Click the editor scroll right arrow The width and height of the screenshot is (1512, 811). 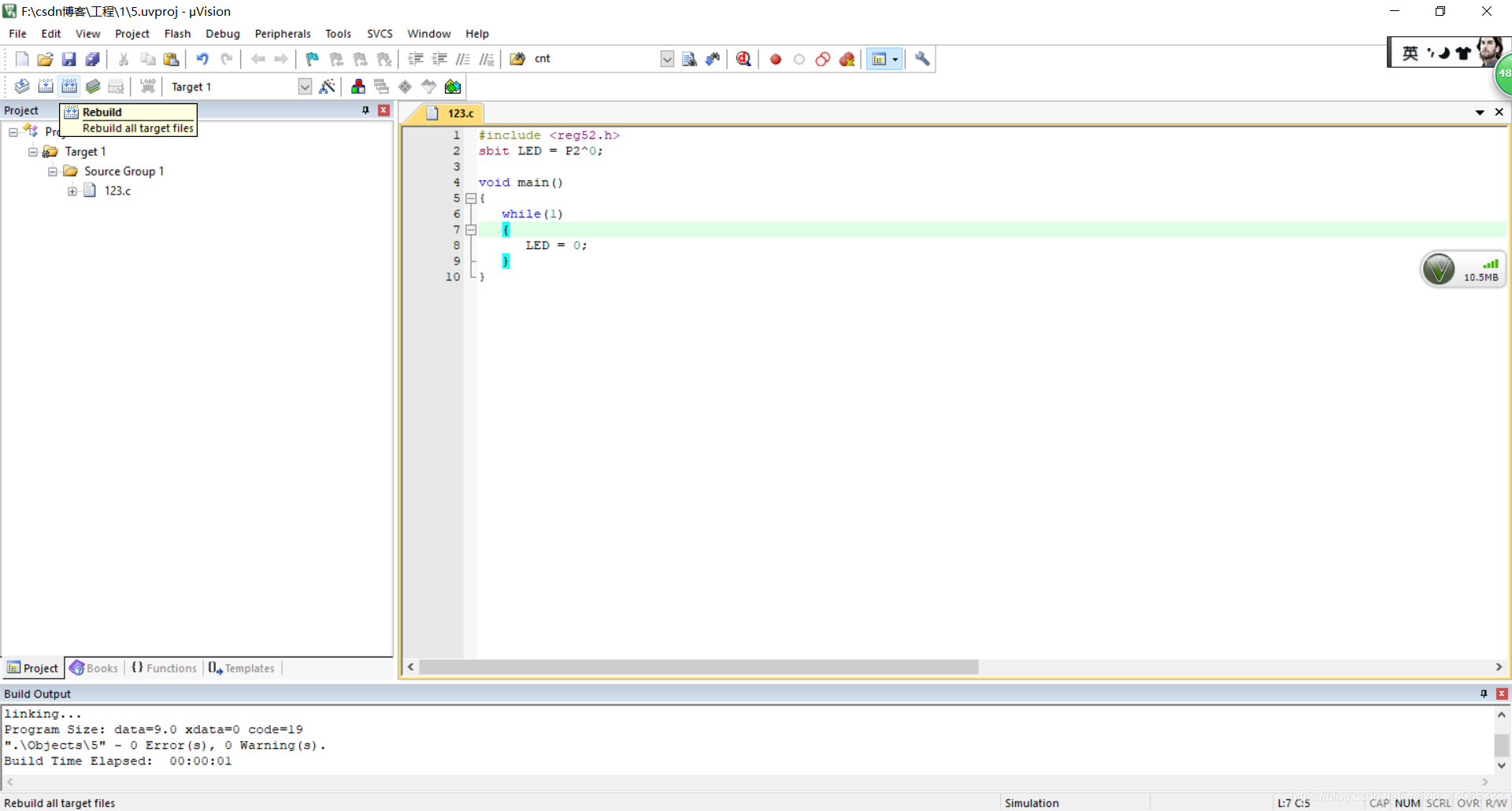1499,667
